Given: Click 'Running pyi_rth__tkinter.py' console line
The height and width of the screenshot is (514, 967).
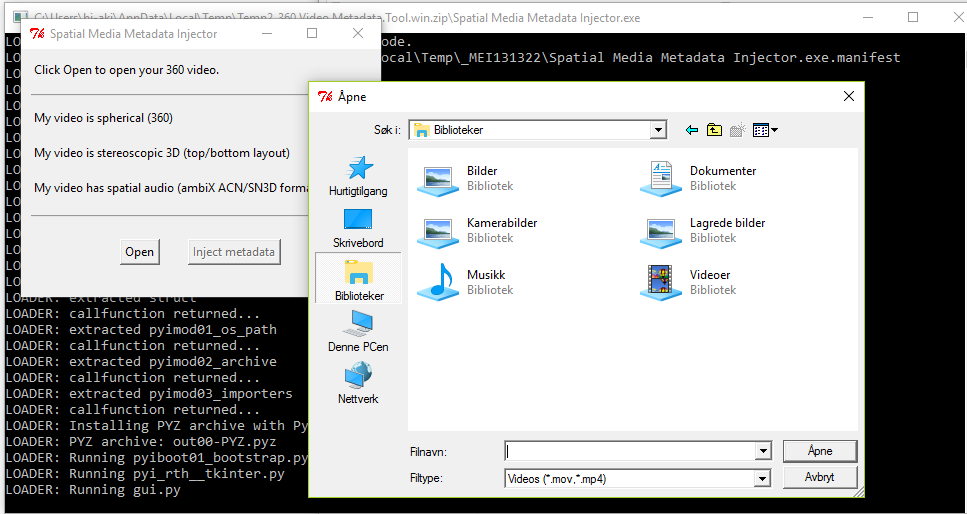Looking at the screenshot, I should [x=145, y=474].
